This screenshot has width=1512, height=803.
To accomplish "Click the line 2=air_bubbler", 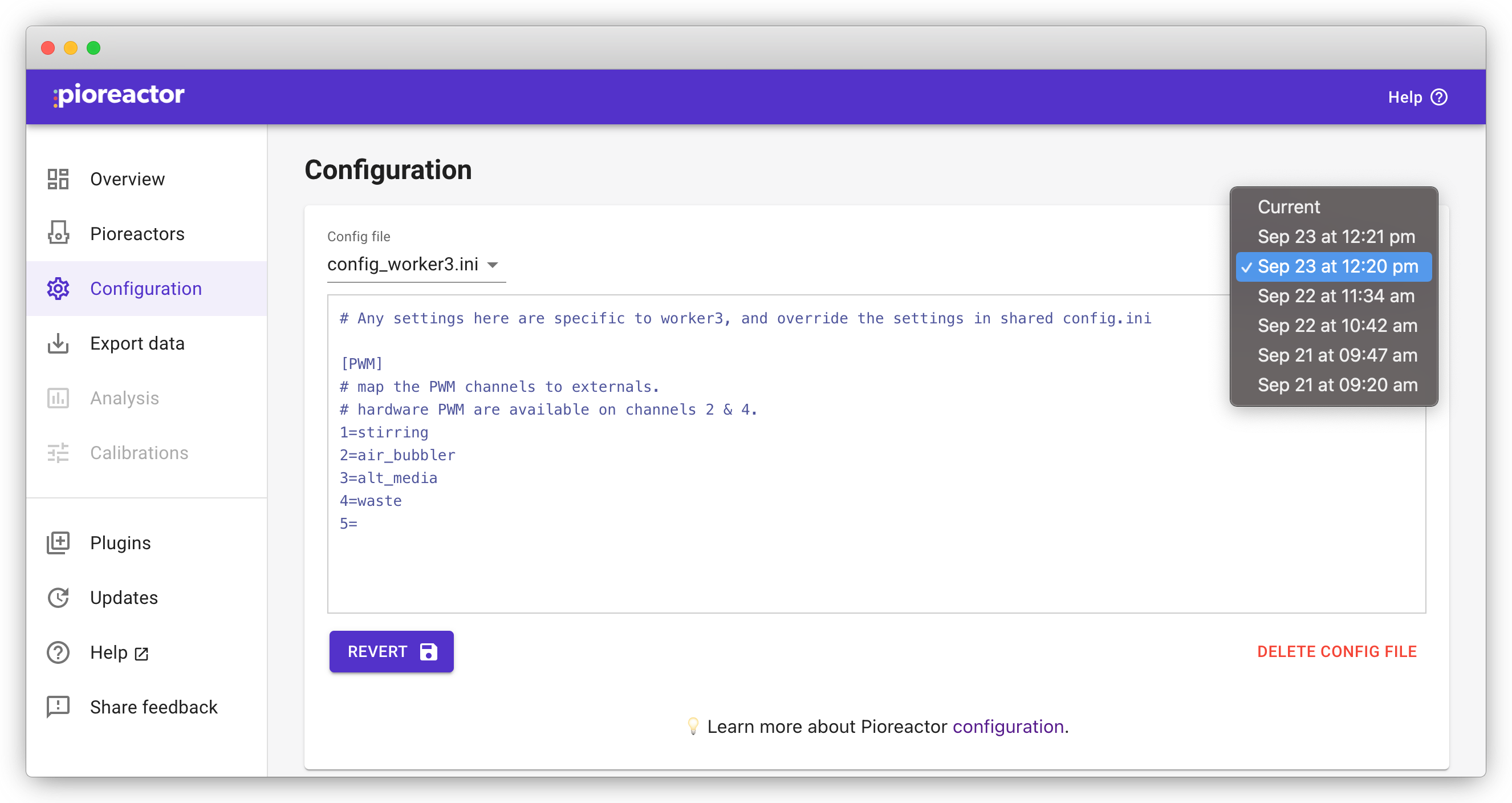I will tap(397, 455).
